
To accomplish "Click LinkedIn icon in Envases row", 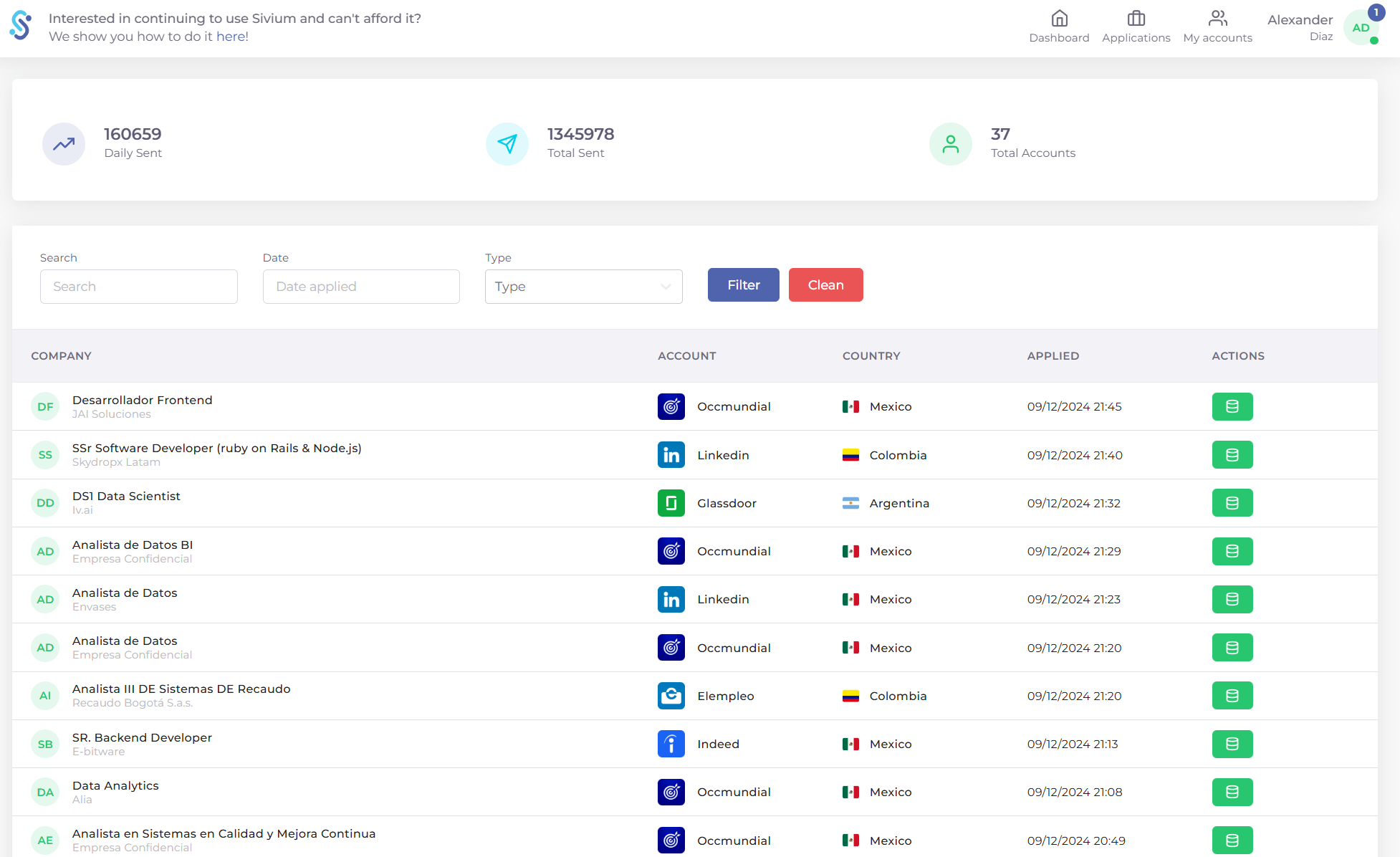I will [671, 599].
